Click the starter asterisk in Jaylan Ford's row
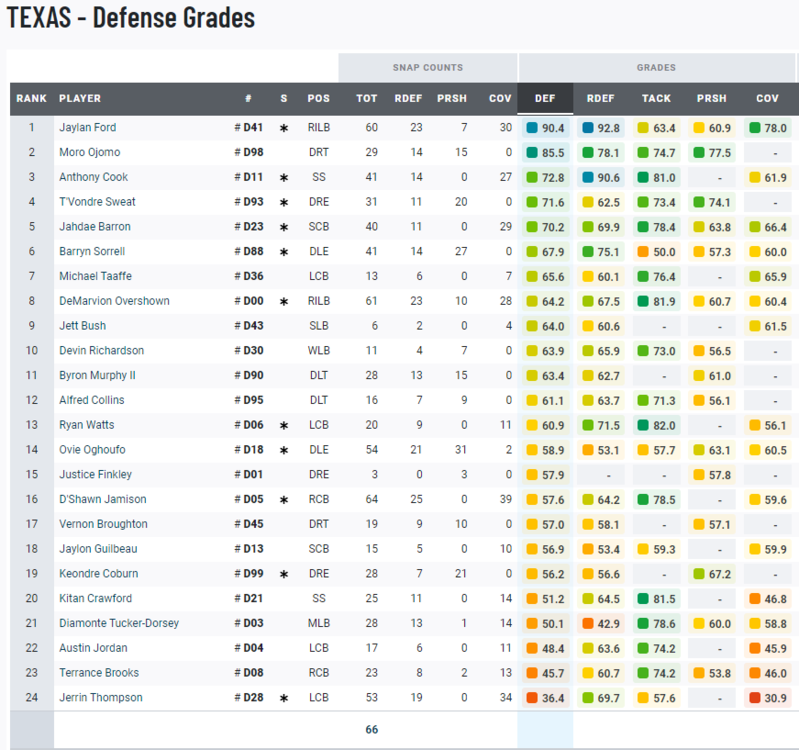The height and width of the screenshot is (750, 799). (284, 129)
